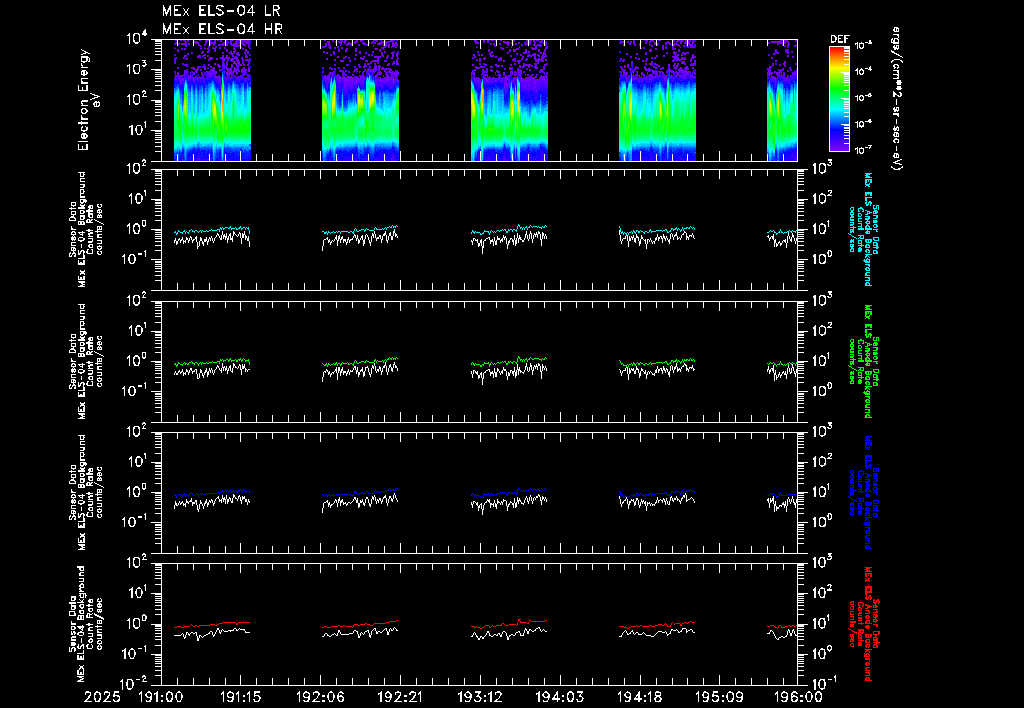Click the 193:12 time tick label
Screen dimensions: 1024x708
pyautogui.click(x=479, y=698)
